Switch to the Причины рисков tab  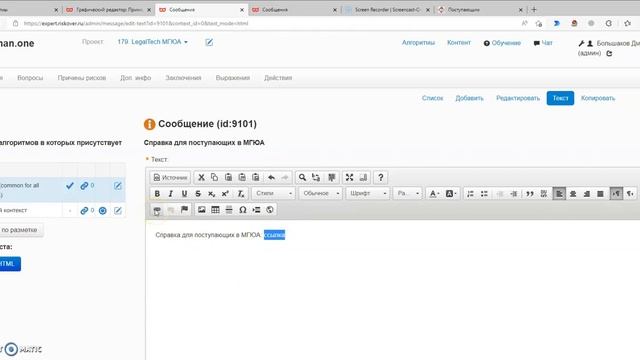(x=82, y=78)
